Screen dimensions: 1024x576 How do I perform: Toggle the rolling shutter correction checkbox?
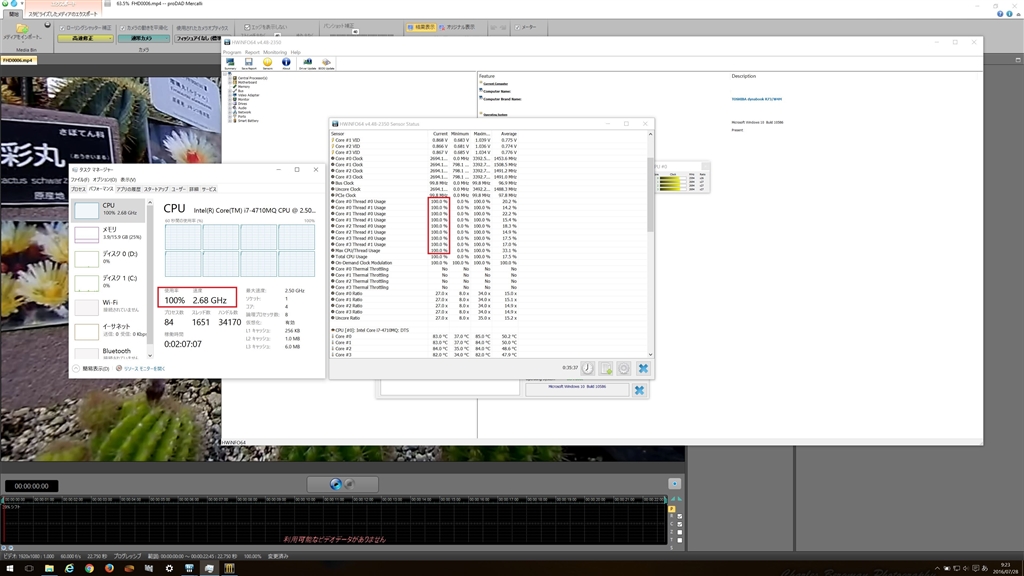[62, 28]
